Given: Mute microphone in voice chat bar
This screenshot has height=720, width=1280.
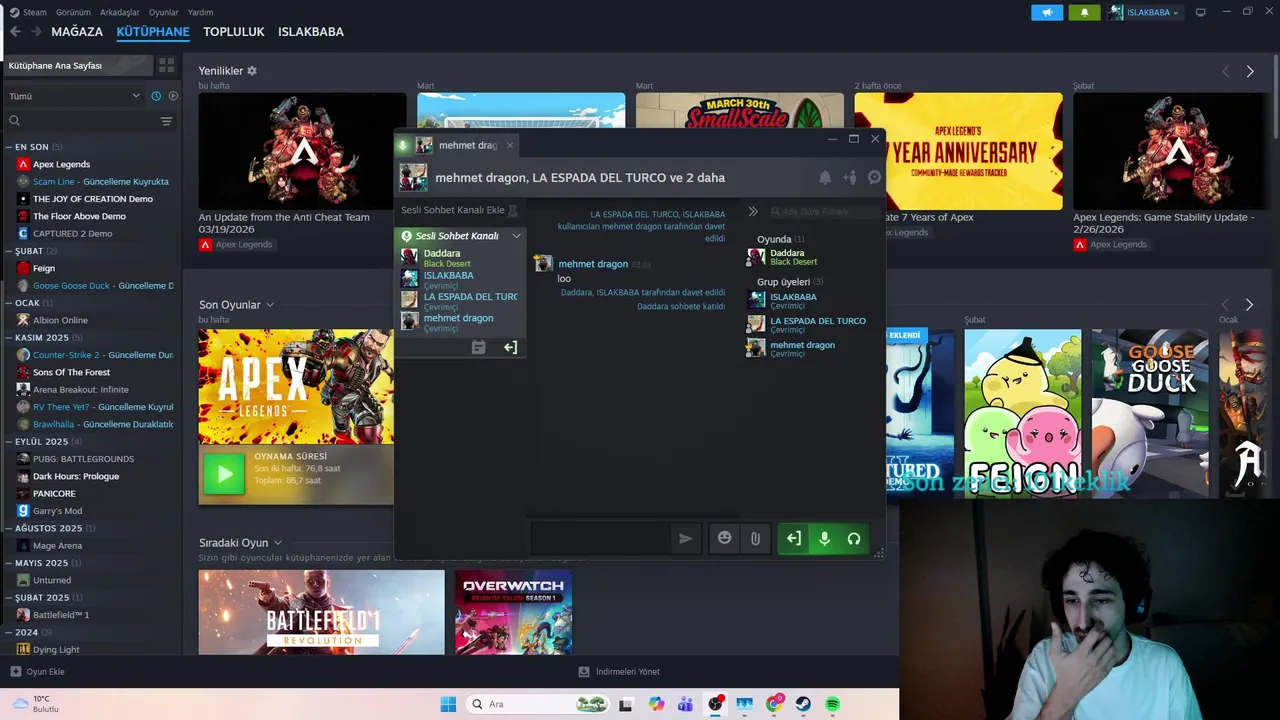Looking at the screenshot, I should 824,538.
